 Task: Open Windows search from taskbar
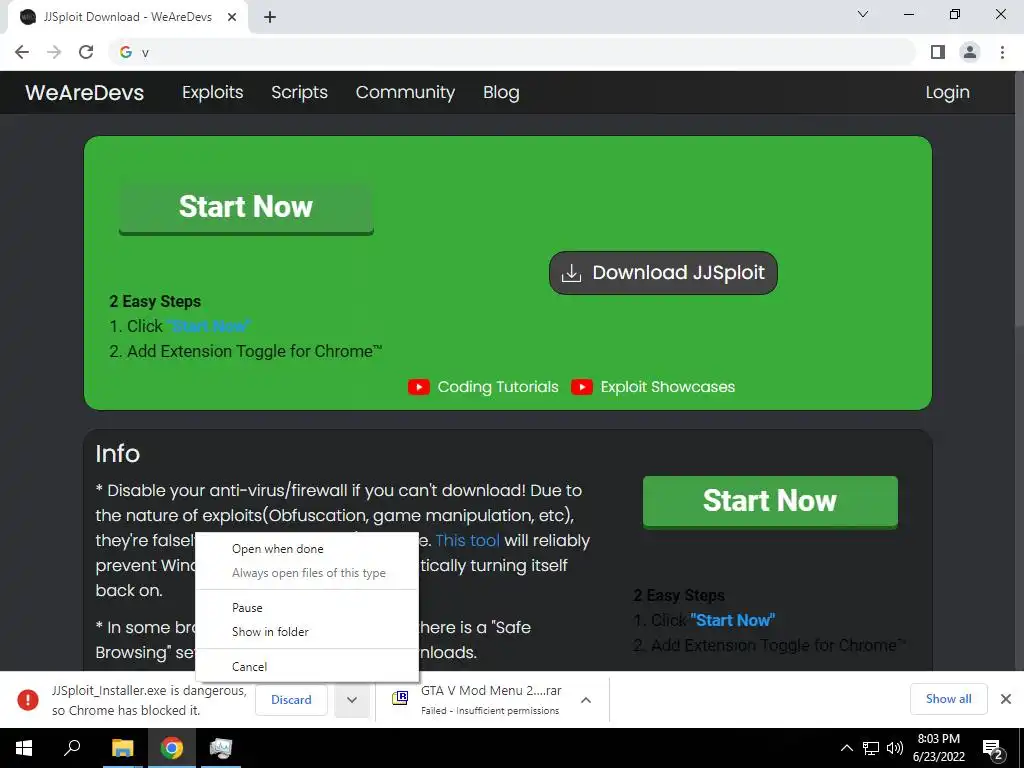72,748
